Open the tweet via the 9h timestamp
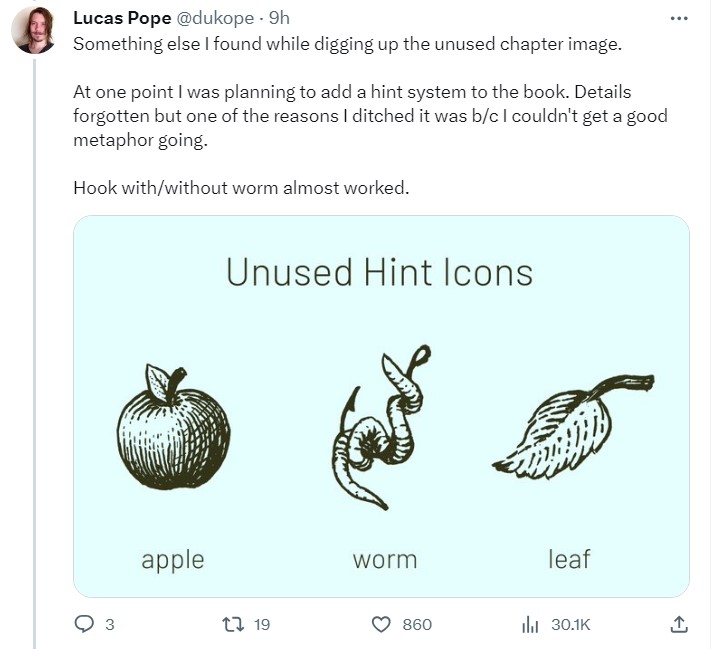The height and width of the screenshot is (649, 721). coord(280,19)
